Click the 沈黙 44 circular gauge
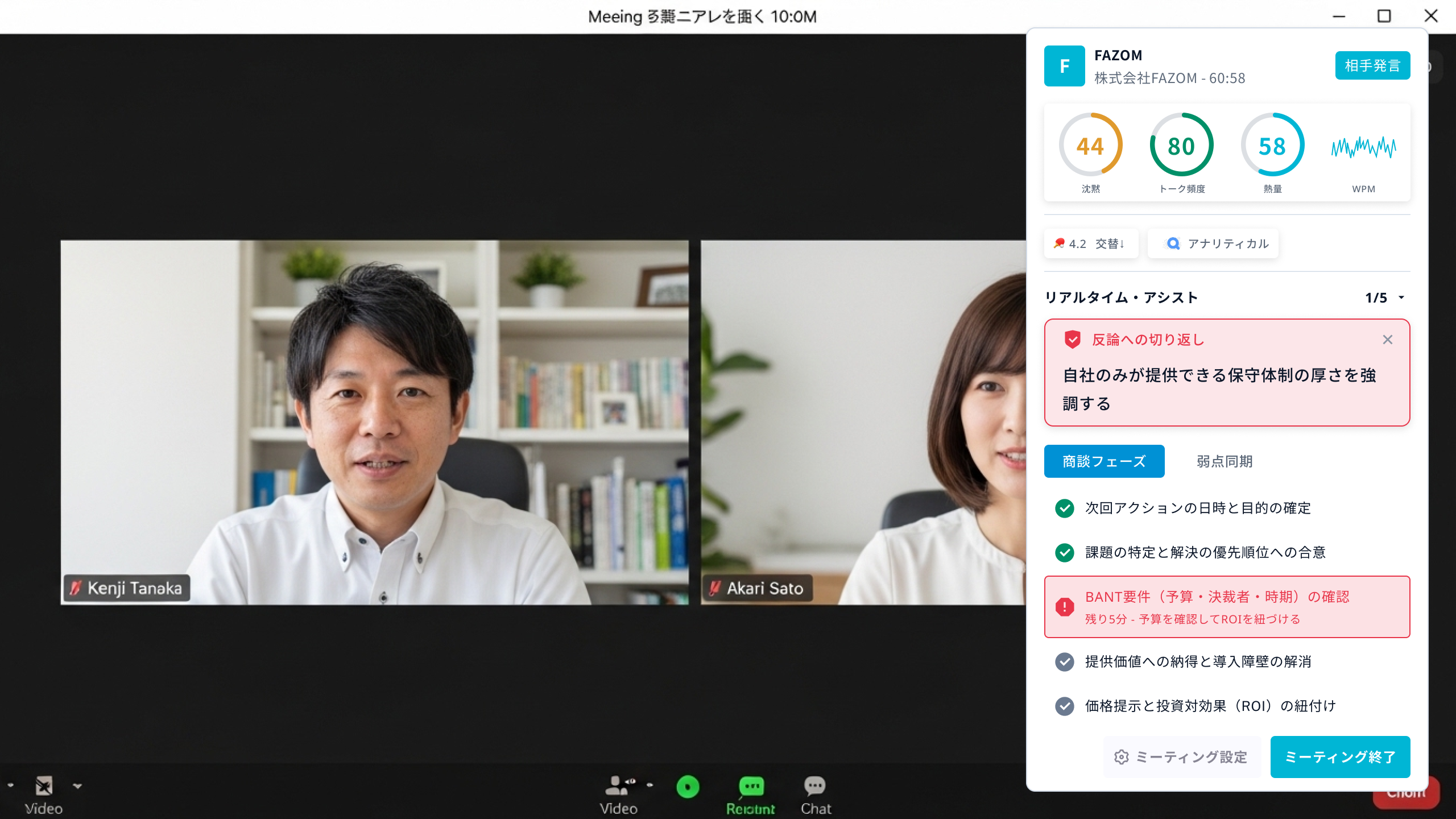1456x819 pixels. [1090, 146]
